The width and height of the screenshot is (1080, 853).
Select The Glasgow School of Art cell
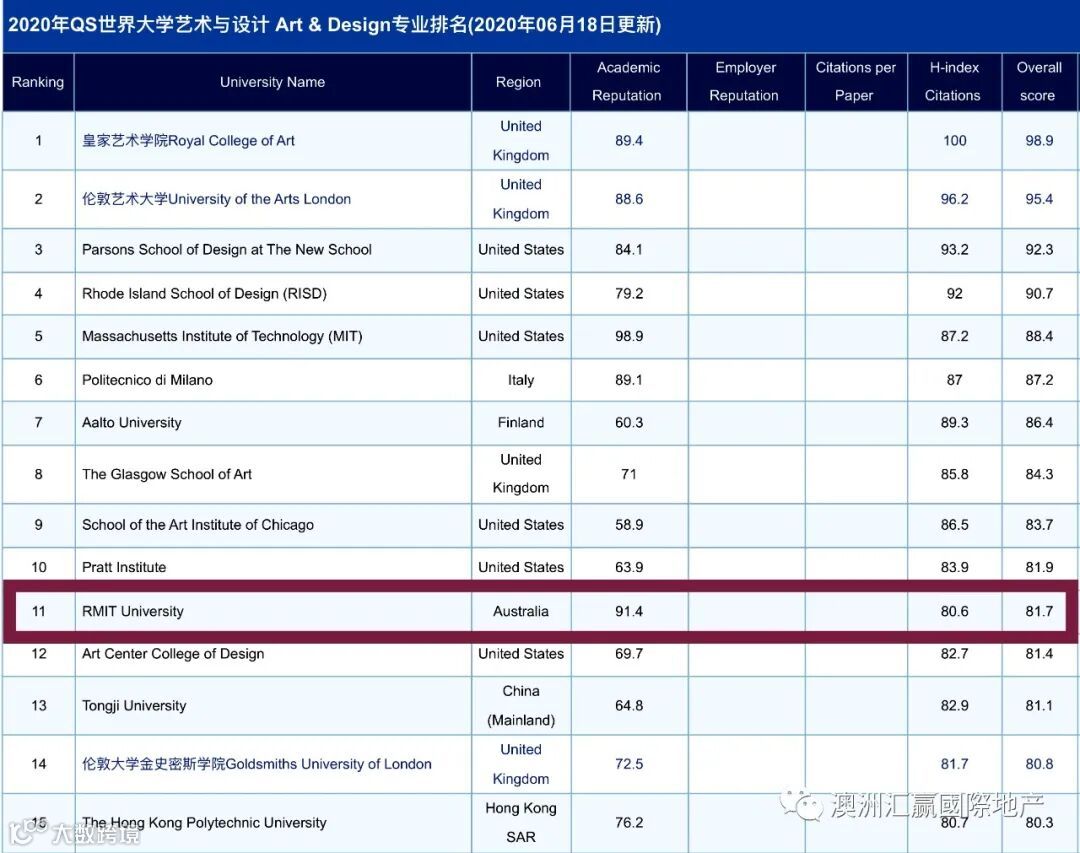[x=273, y=474]
